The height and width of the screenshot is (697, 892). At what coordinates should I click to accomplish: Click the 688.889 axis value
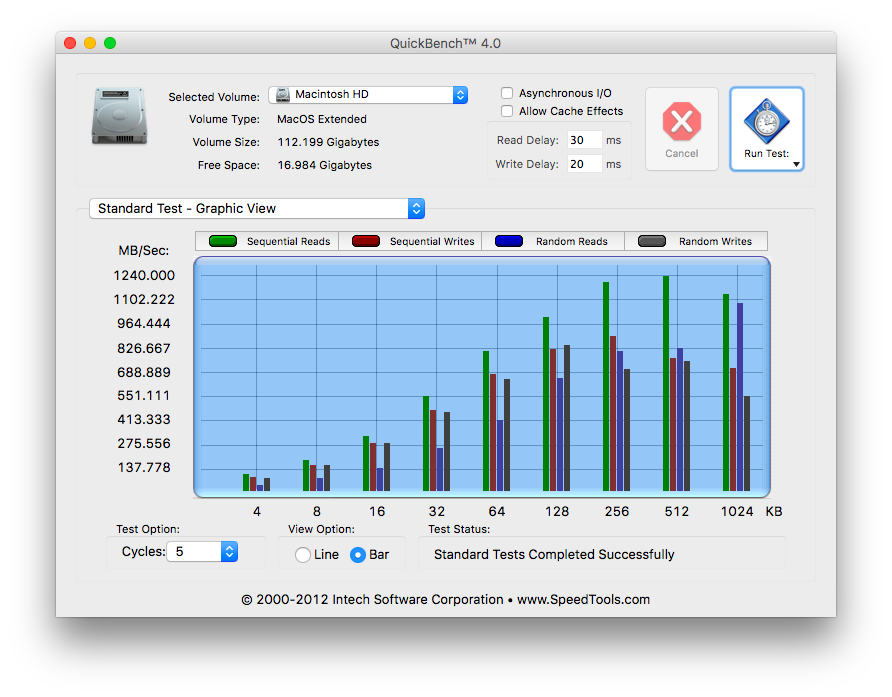pyautogui.click(x=144, y=373)
